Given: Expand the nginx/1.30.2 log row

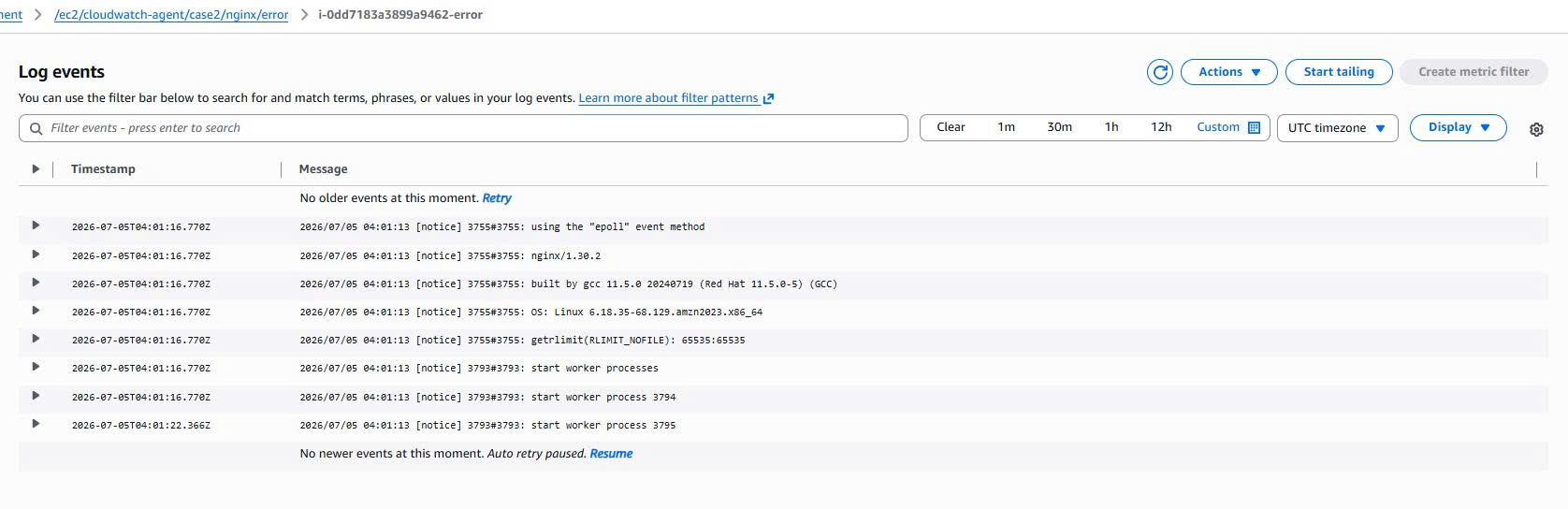Looking at the screenshot, I should pyautogui.click(x=36, y=254).
